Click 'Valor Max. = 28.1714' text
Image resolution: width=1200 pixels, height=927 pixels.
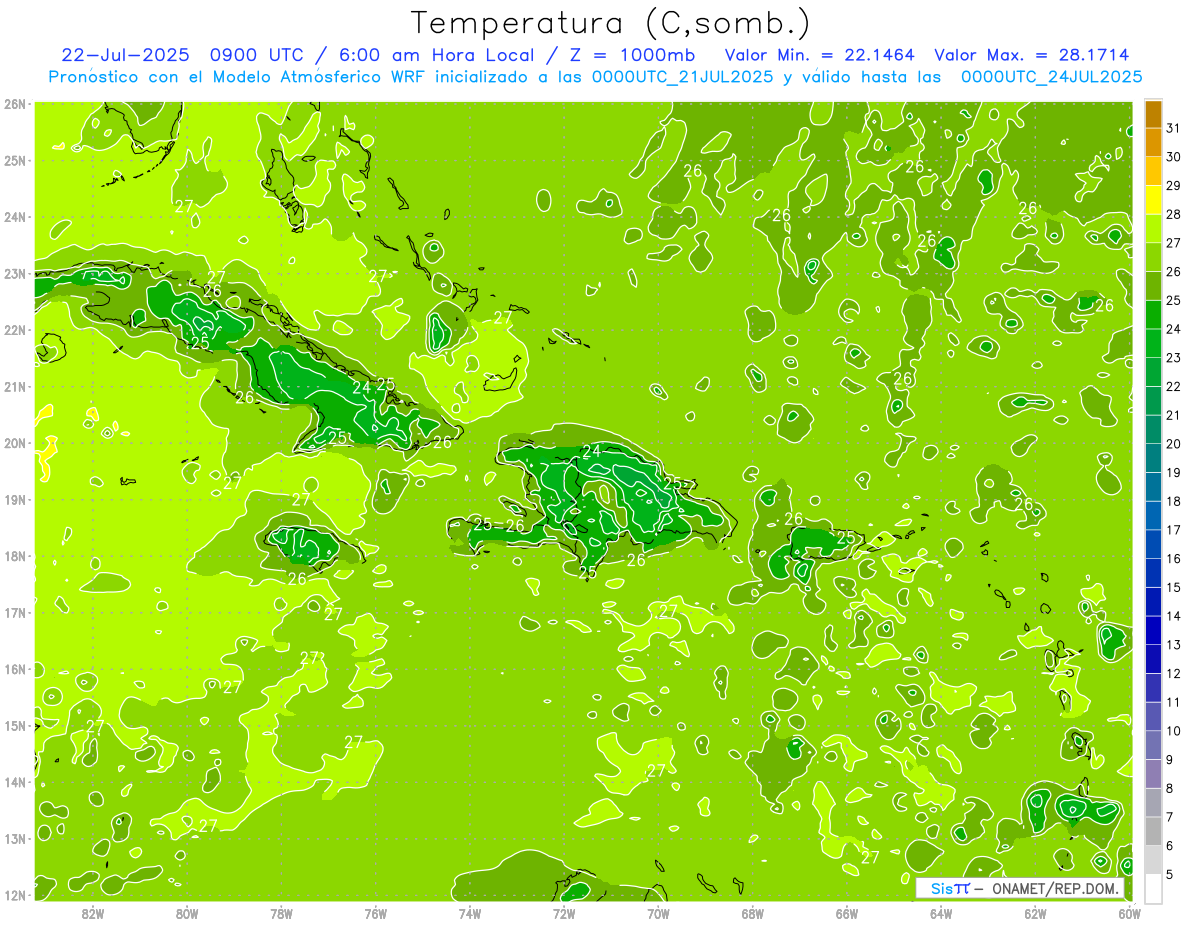tap(1032, 55)
